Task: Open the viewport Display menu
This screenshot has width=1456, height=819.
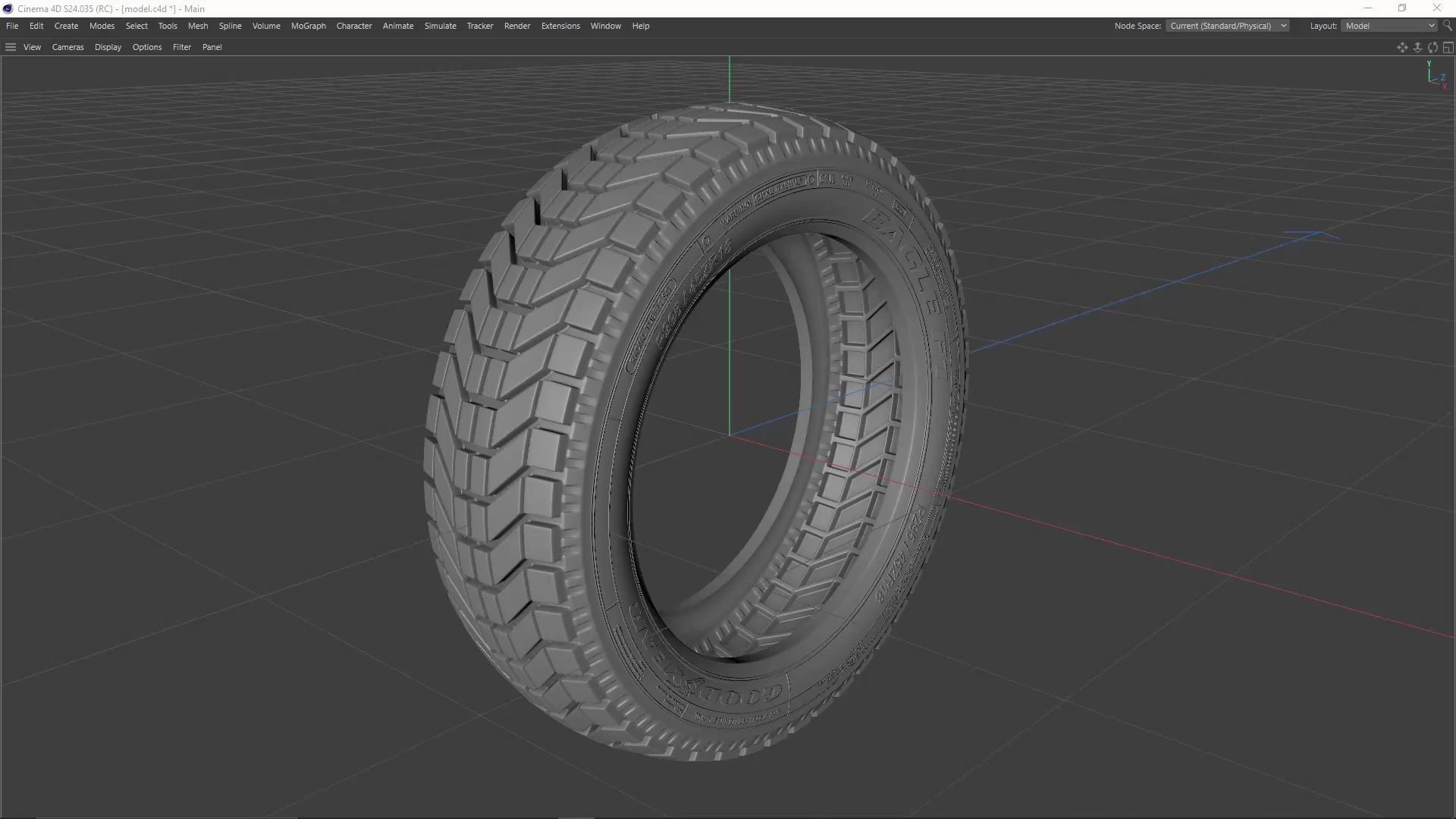Action: click(108, 47)
